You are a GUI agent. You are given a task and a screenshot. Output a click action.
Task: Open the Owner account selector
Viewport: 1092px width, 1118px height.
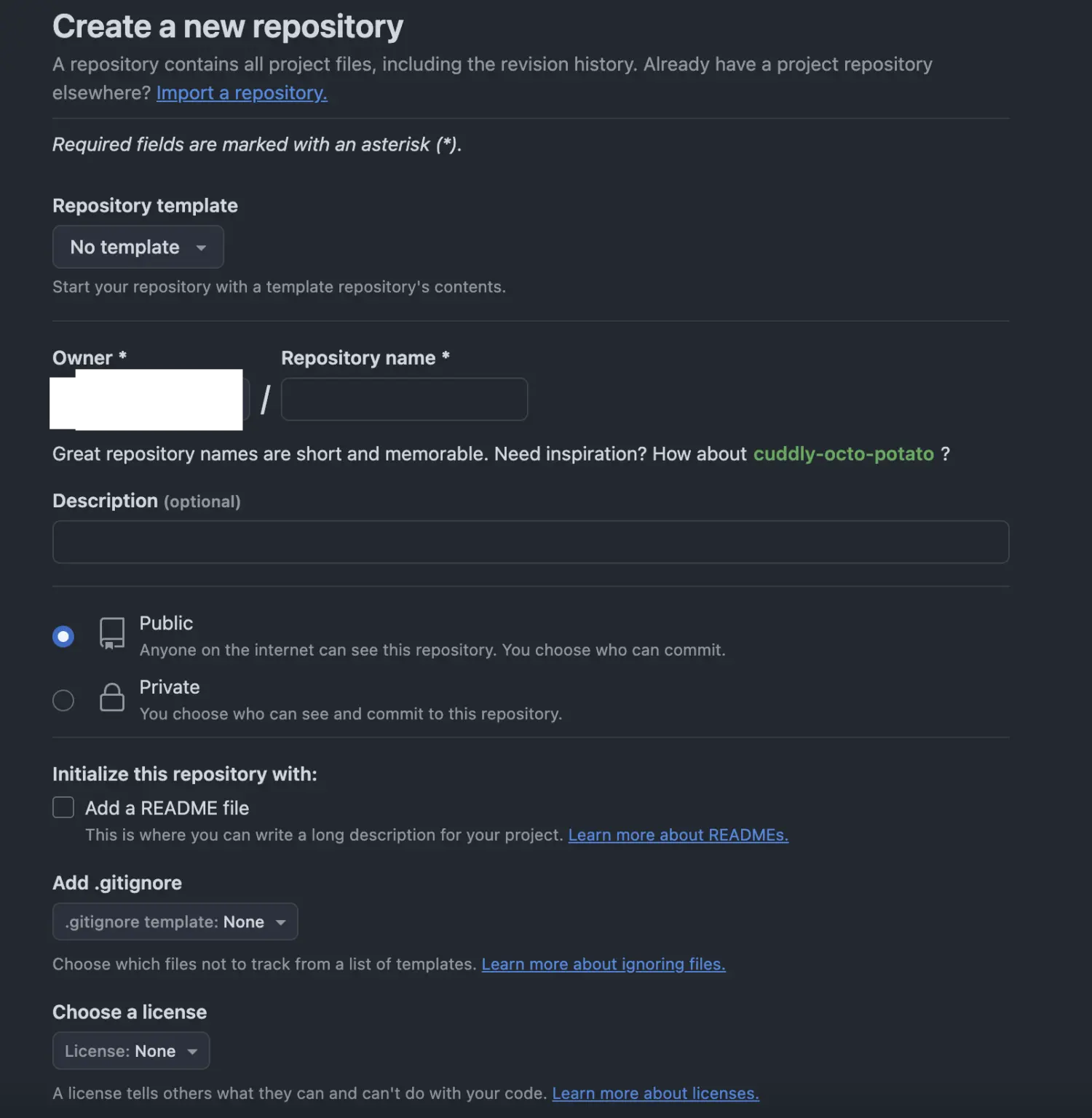[x=146, y=399]
